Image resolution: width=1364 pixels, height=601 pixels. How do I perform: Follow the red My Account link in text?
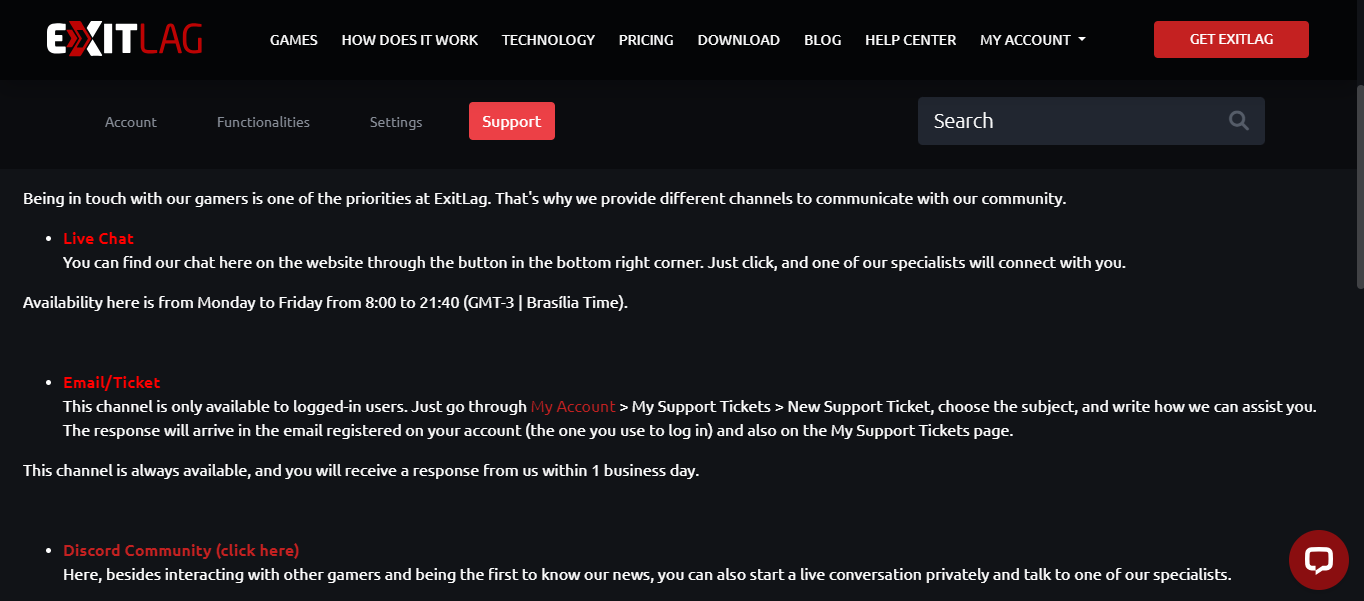point(573,407)
